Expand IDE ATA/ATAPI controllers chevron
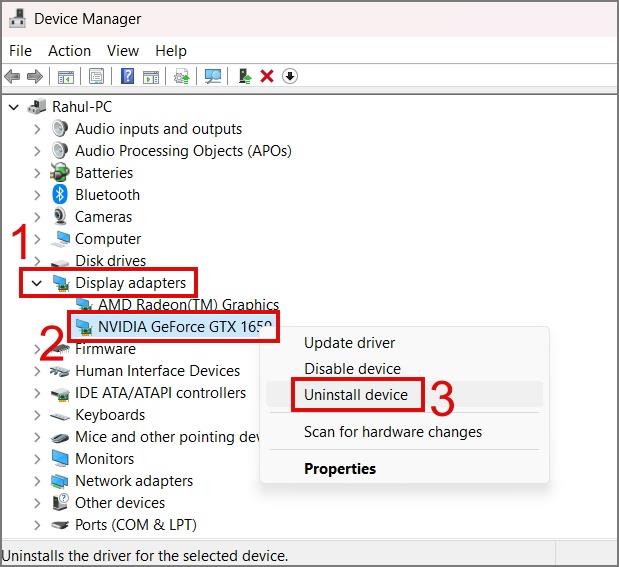The width and height of the screenshot is (619, 567). 37,393
